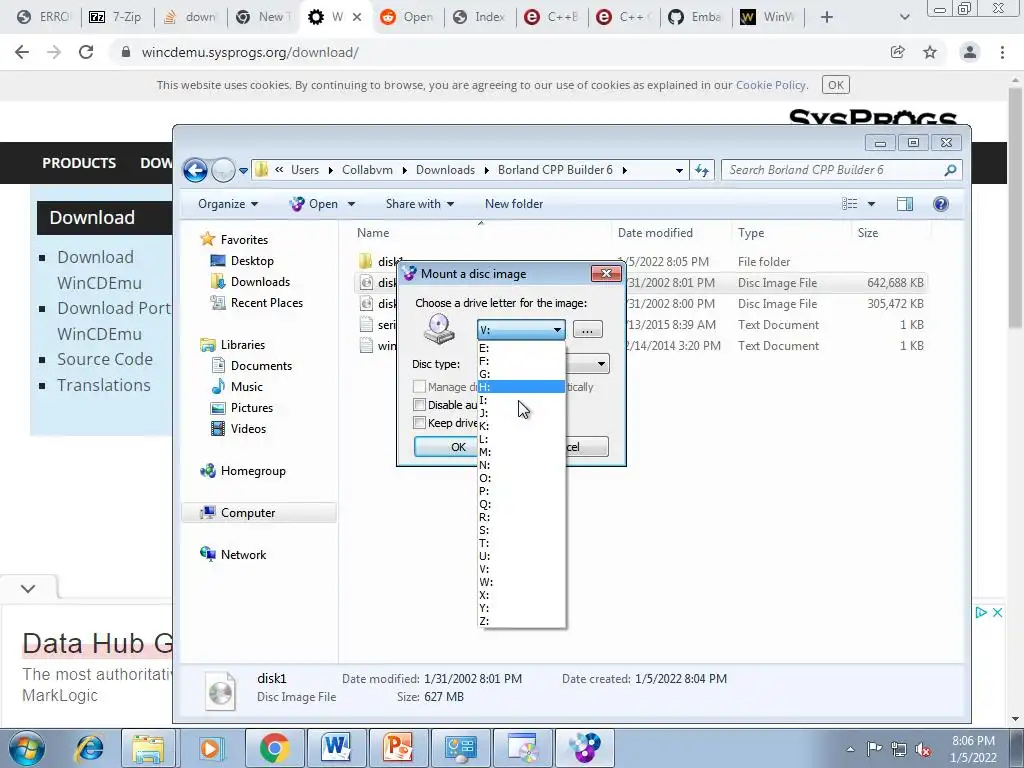This screenshot has width=1024, height=768.
Task: Click the Explorer back arrow button
Action: (195, 170)
